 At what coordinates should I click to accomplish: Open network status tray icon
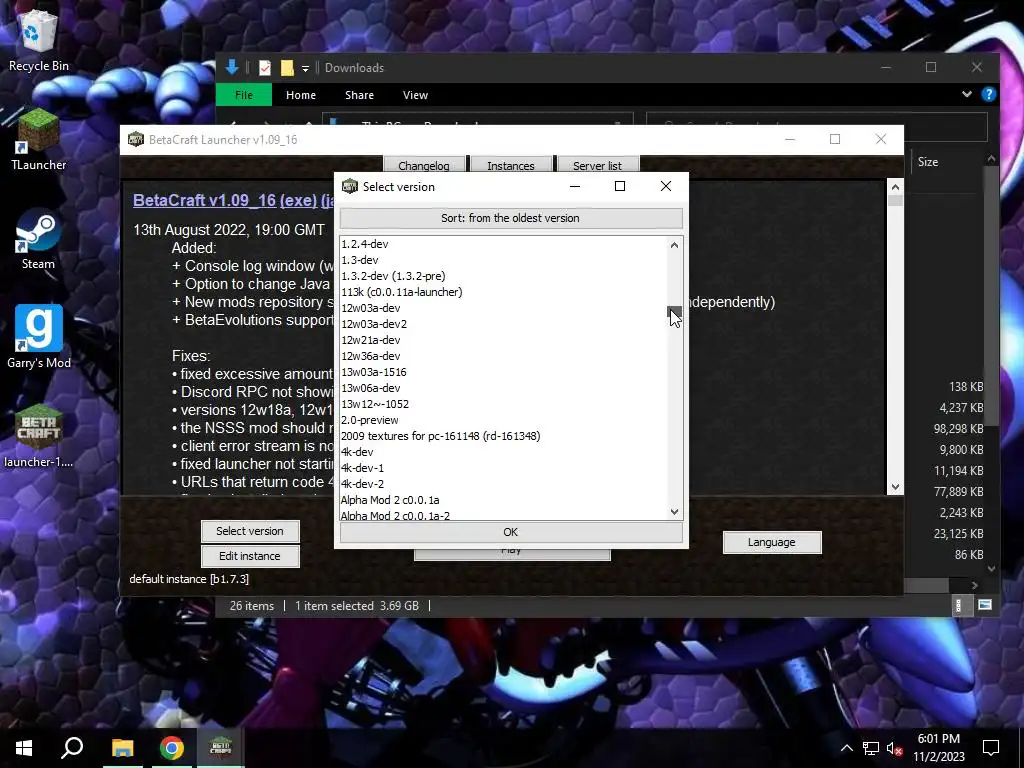pos(870,748)
